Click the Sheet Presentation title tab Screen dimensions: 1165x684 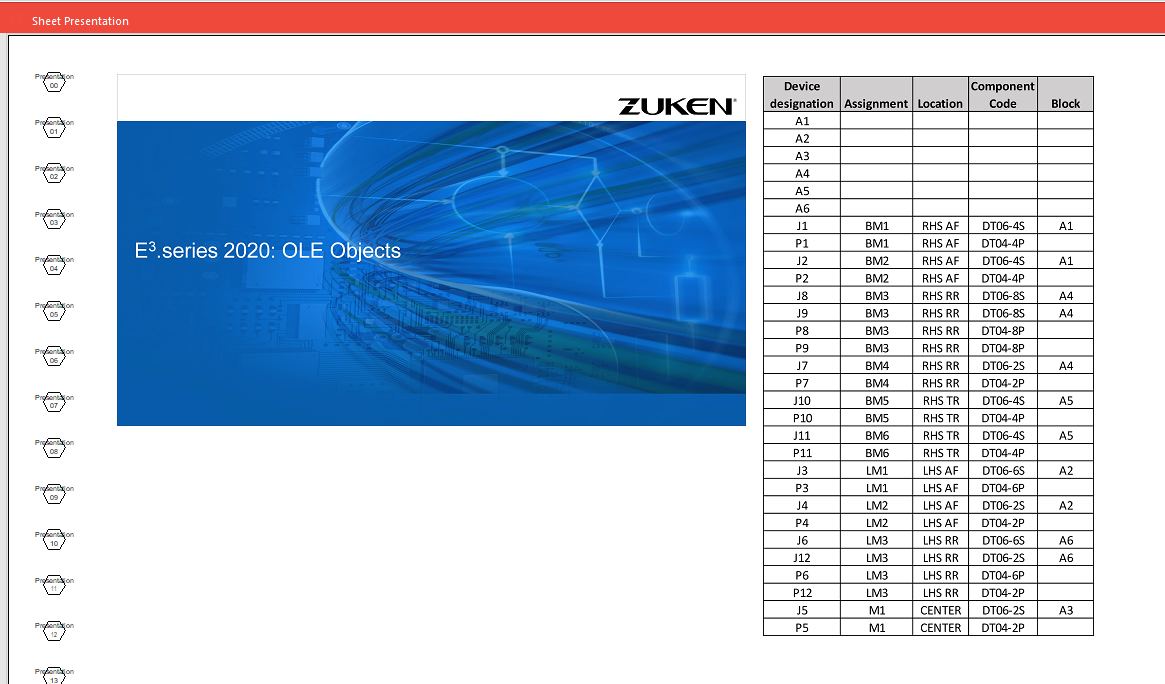tap(80, 21)
